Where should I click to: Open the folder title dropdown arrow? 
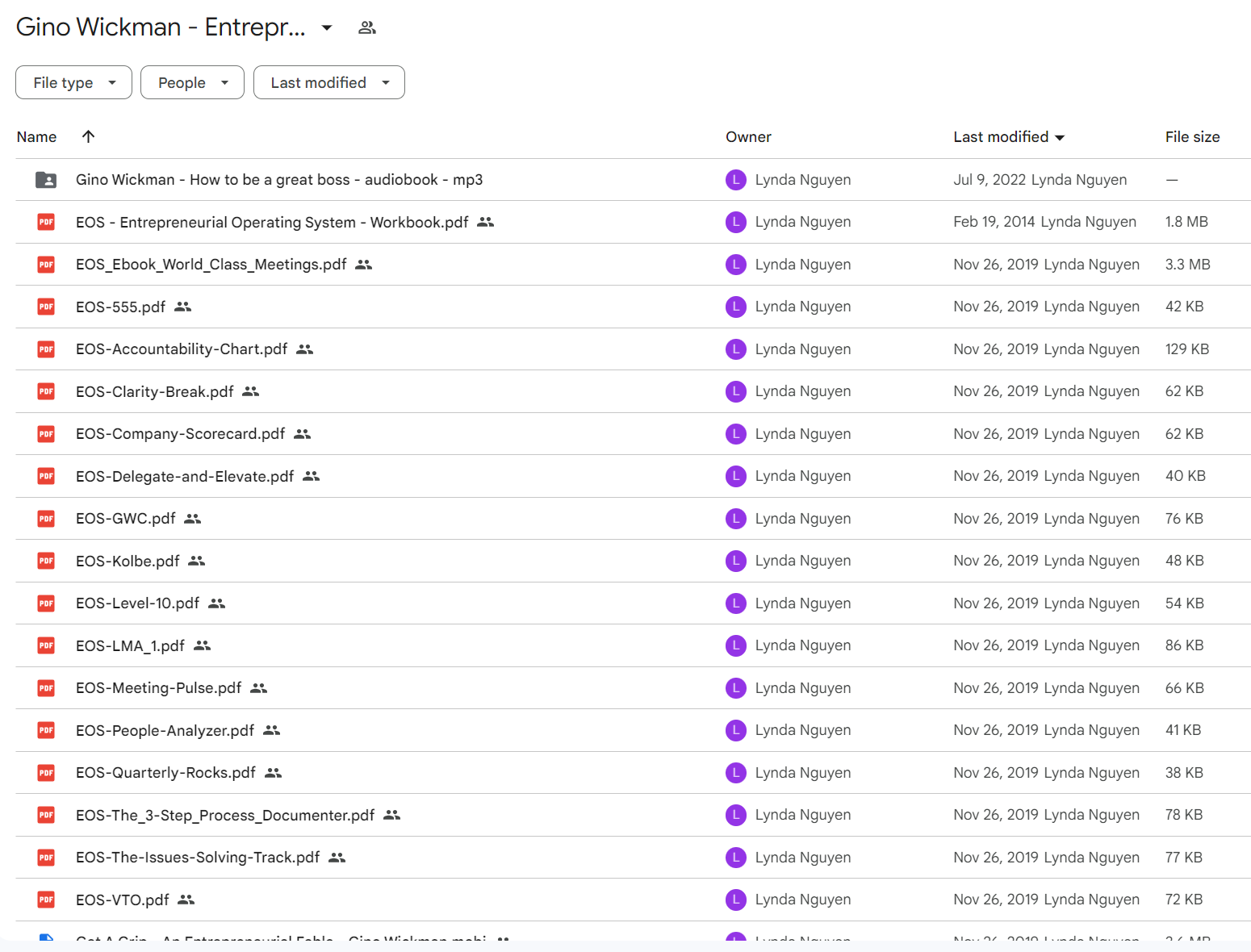pos(327,27)
